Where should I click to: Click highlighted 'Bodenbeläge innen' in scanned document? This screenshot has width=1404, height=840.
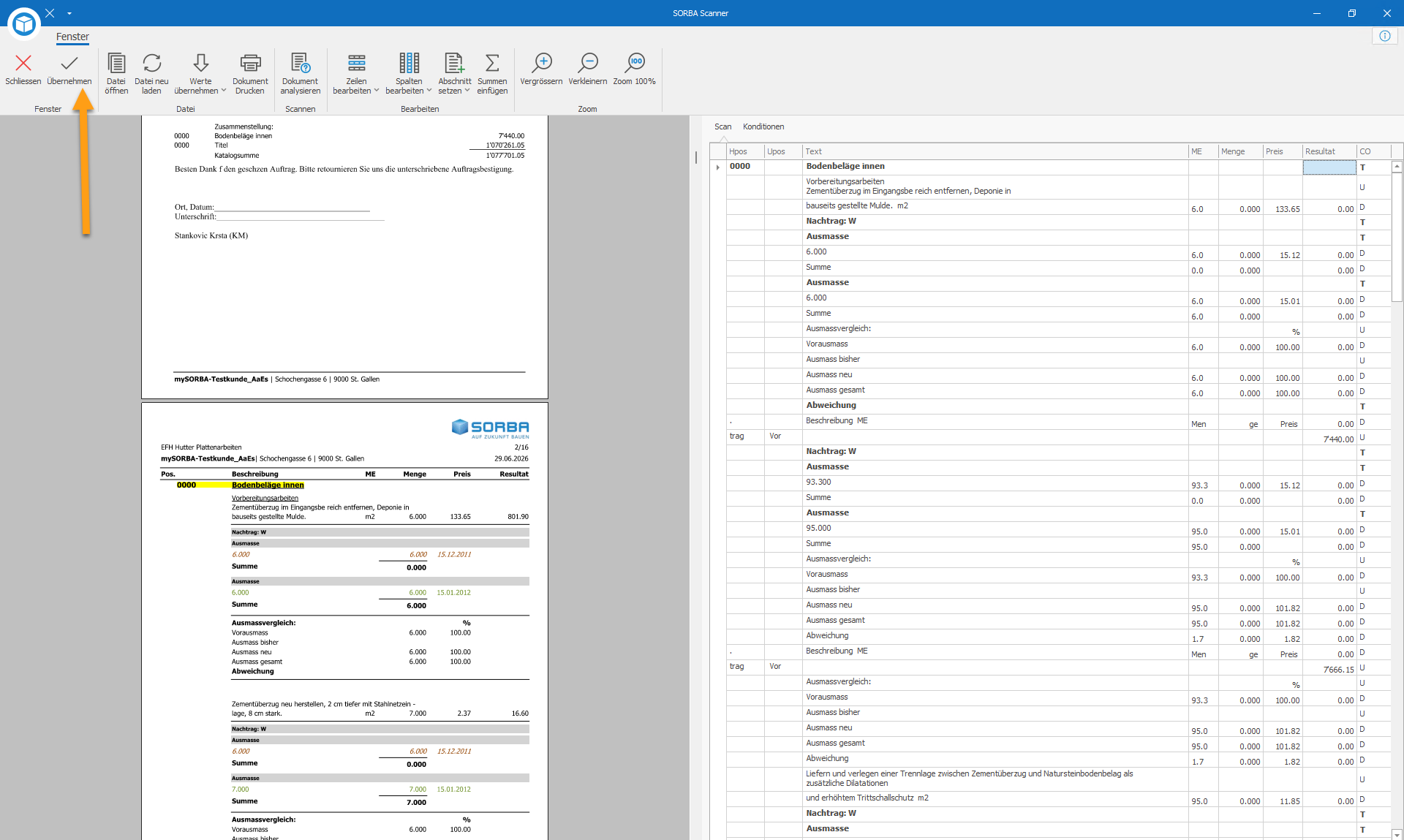268,485
